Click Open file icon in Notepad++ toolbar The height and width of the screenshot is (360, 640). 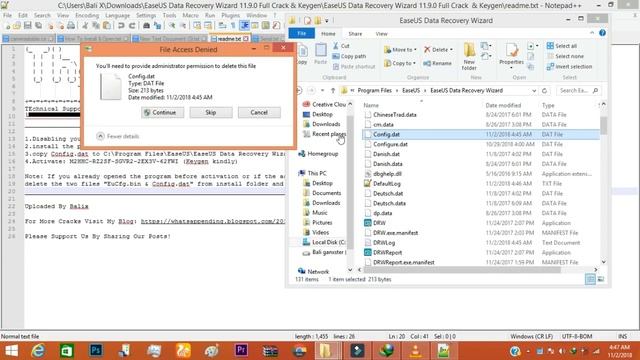coord(17,26)
